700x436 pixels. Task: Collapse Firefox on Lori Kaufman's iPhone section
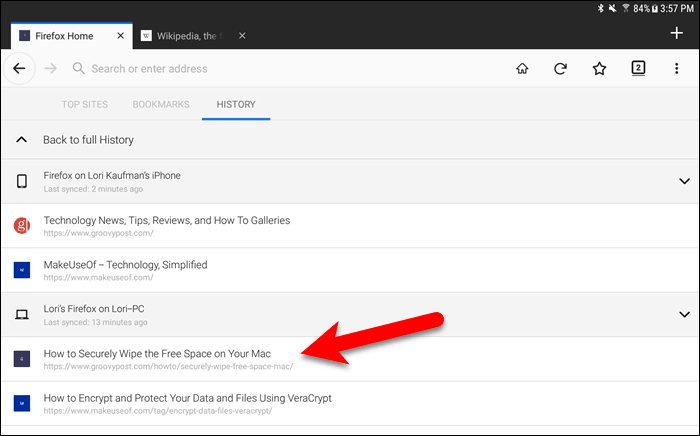(x=684, y=181)
